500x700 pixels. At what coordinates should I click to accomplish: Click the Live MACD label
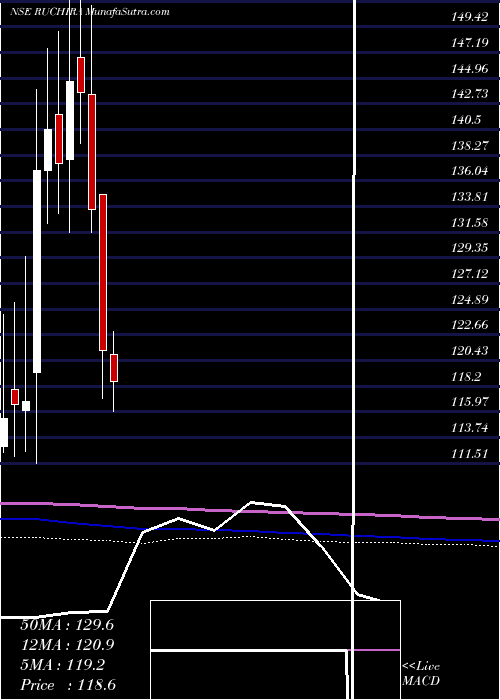[x=421, y=674]
